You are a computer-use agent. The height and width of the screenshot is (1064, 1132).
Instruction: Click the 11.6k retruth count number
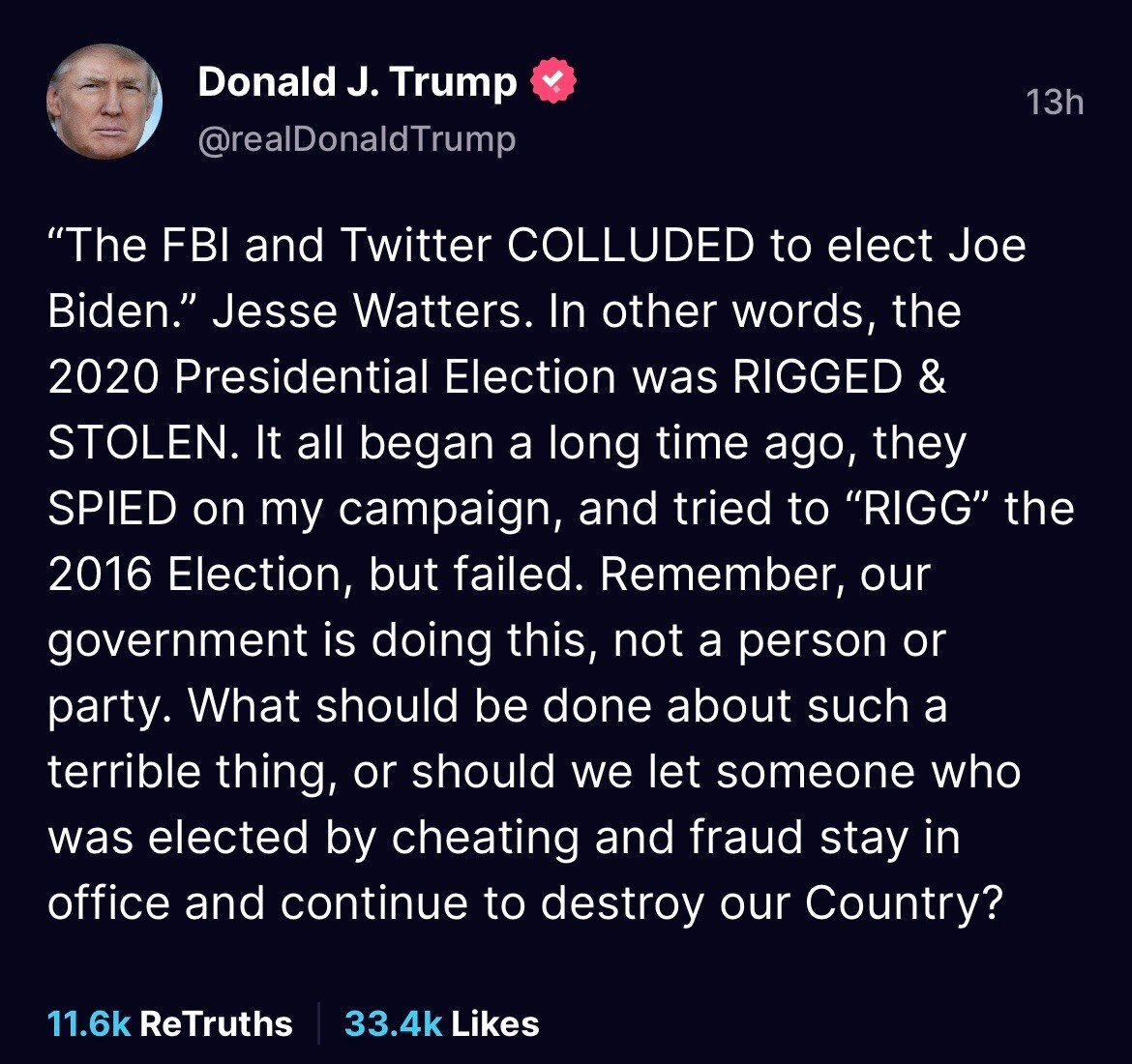pos(89,1023)
